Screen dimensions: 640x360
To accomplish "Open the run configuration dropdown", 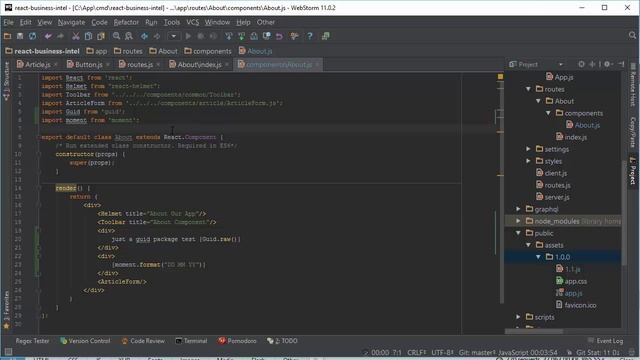I will 173,36.
